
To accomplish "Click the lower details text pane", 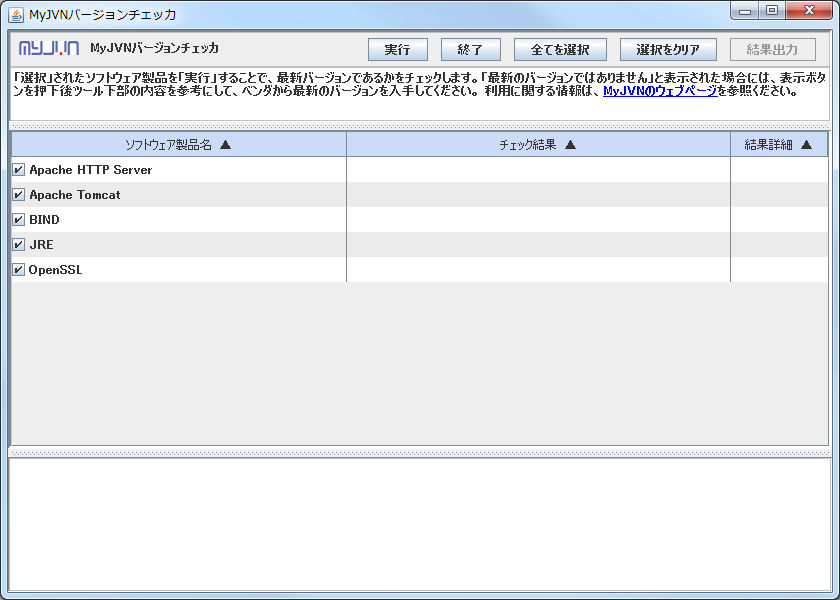I will [419, 524].
